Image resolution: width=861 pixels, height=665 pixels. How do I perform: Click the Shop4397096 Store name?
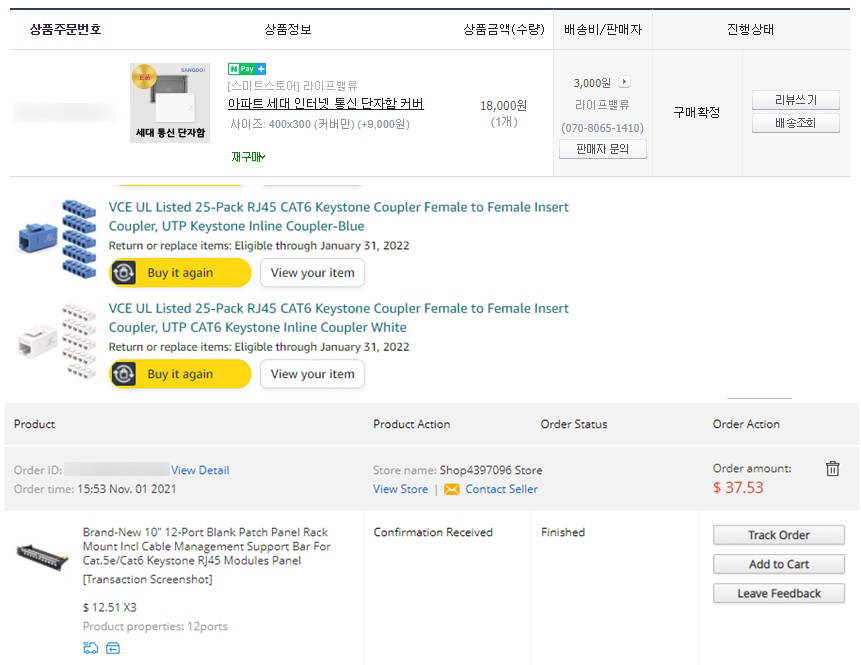[491, 470]
